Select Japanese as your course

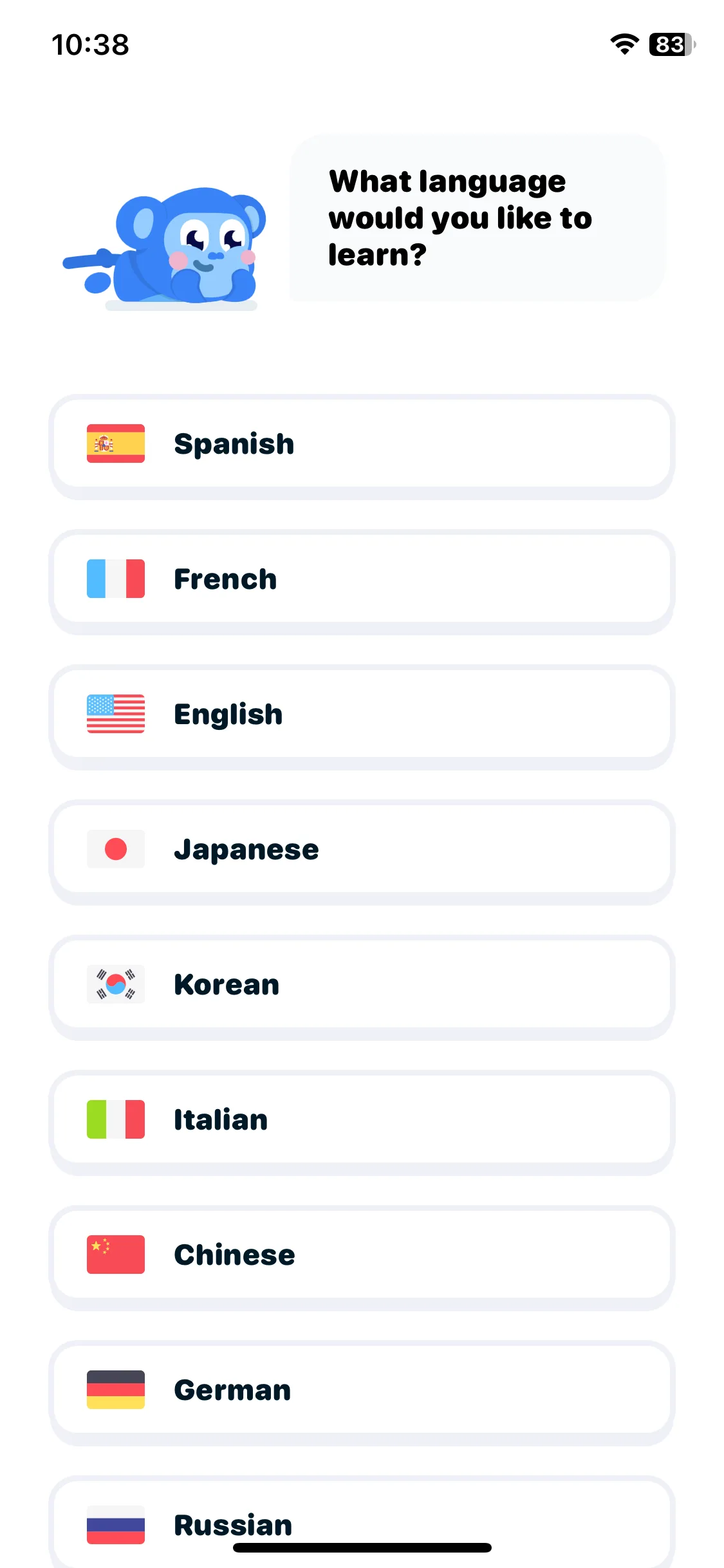(362, 852)
